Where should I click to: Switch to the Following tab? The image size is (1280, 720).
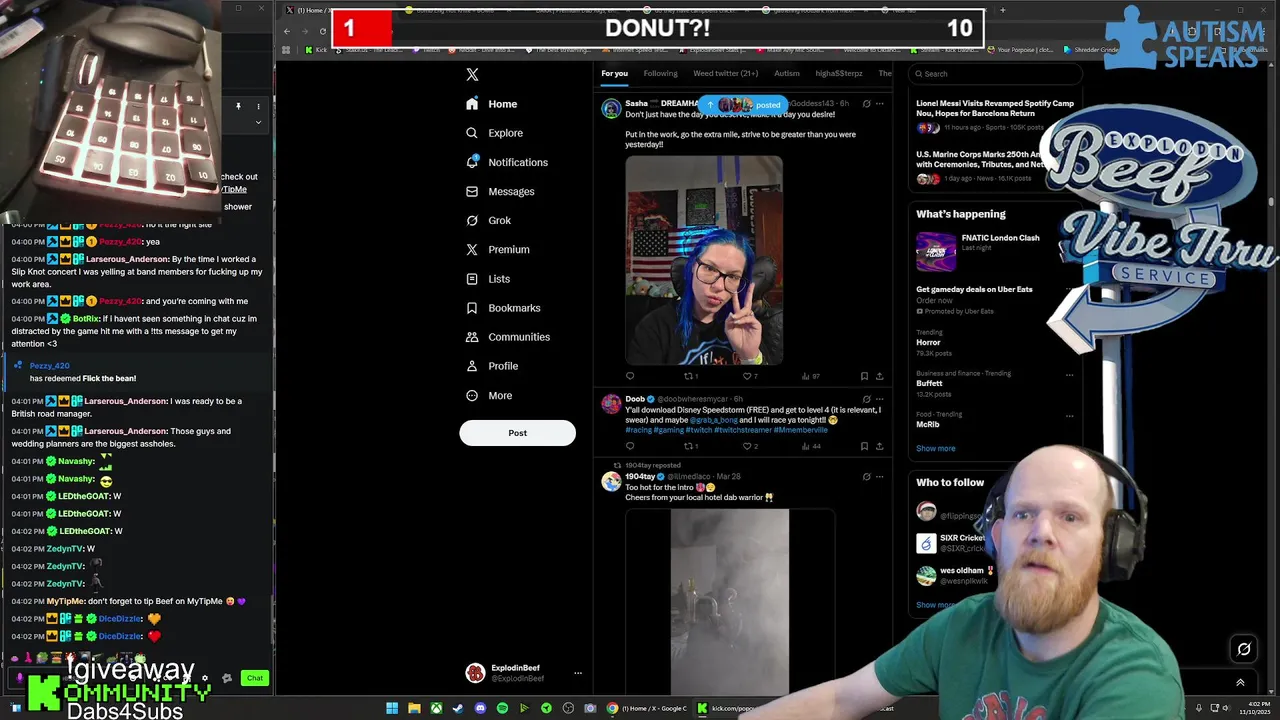coord(660,73)
